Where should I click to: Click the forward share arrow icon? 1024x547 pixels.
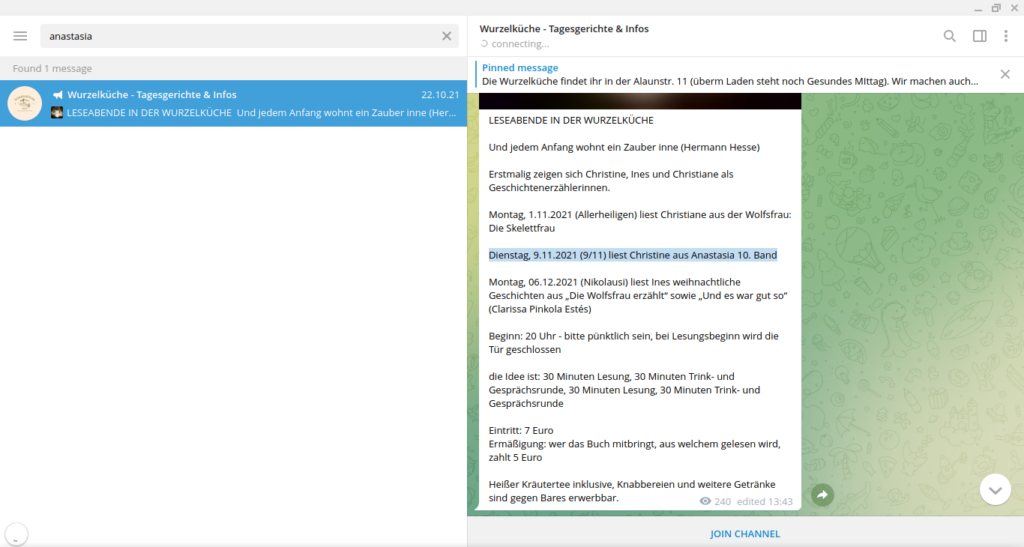tap(822, 495)
